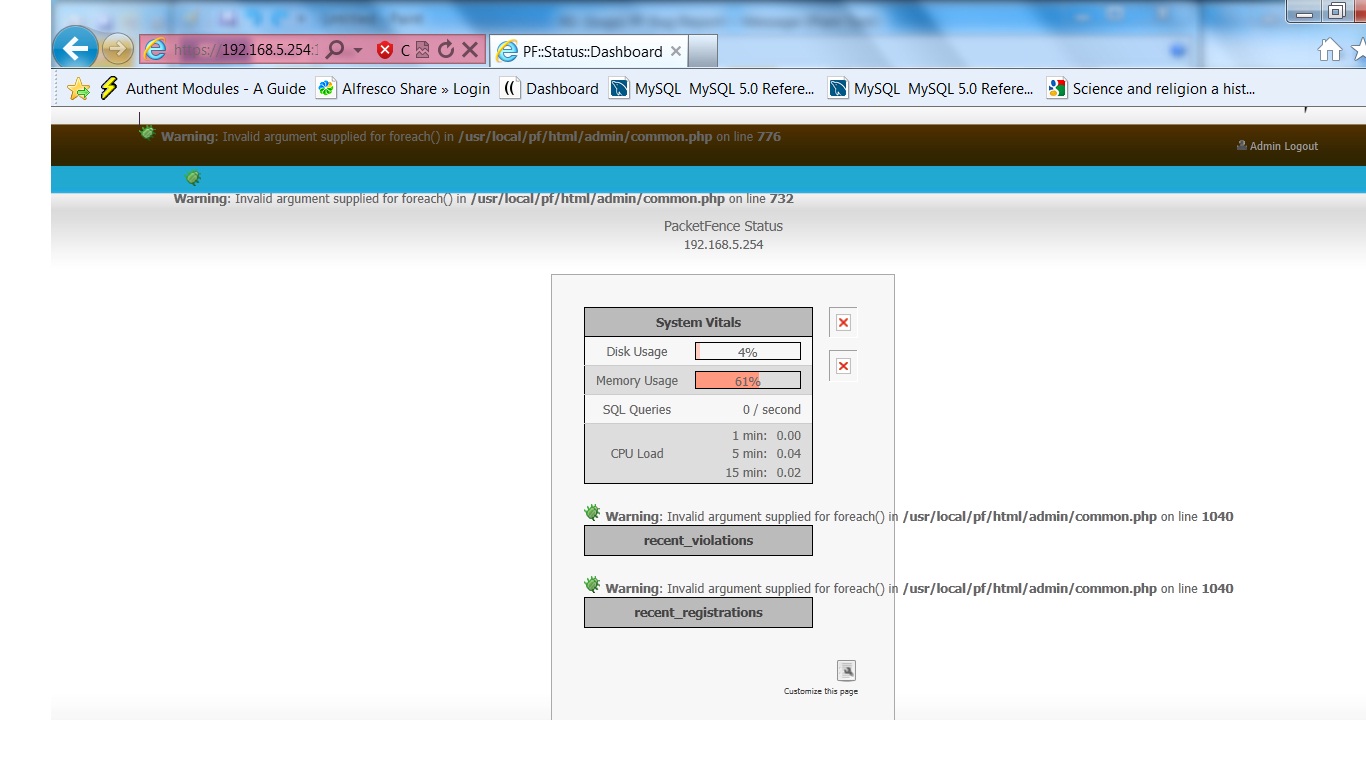1366x768 pixels.
Task: Open the Authent Modules - A Guide bookmark
Action: (203, 89)
